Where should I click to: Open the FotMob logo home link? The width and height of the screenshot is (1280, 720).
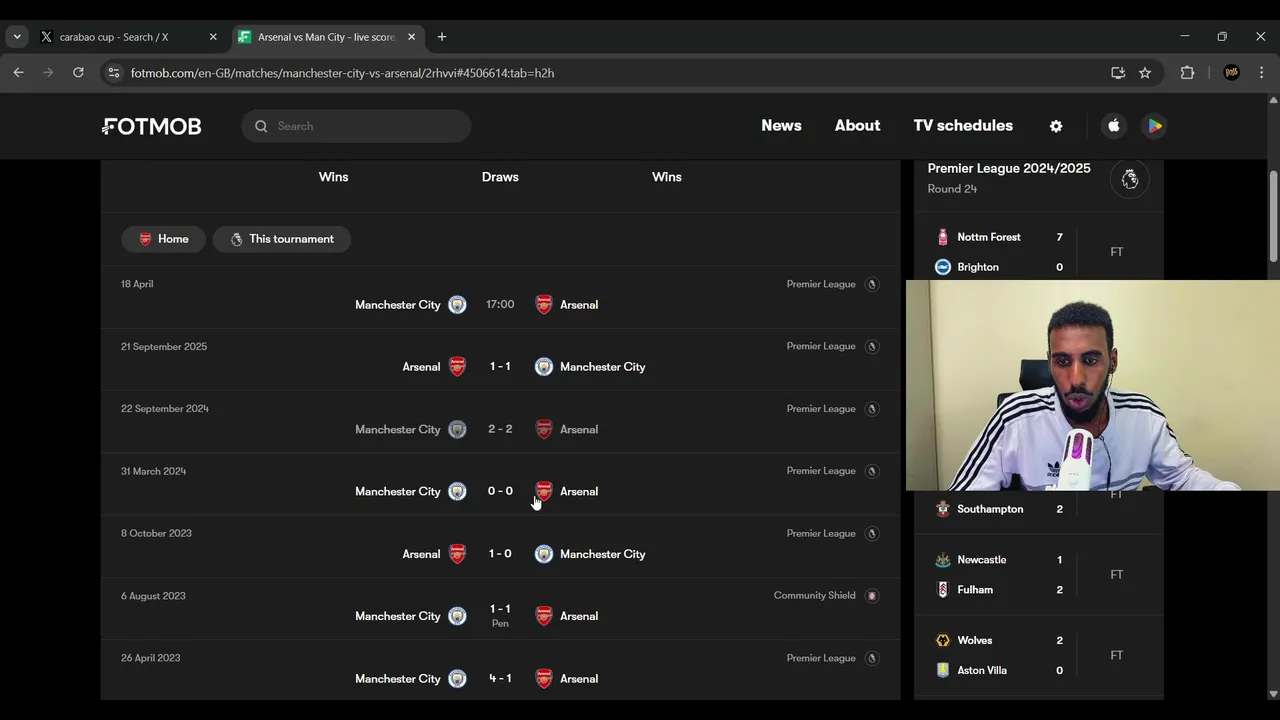(x=152, y=126)
